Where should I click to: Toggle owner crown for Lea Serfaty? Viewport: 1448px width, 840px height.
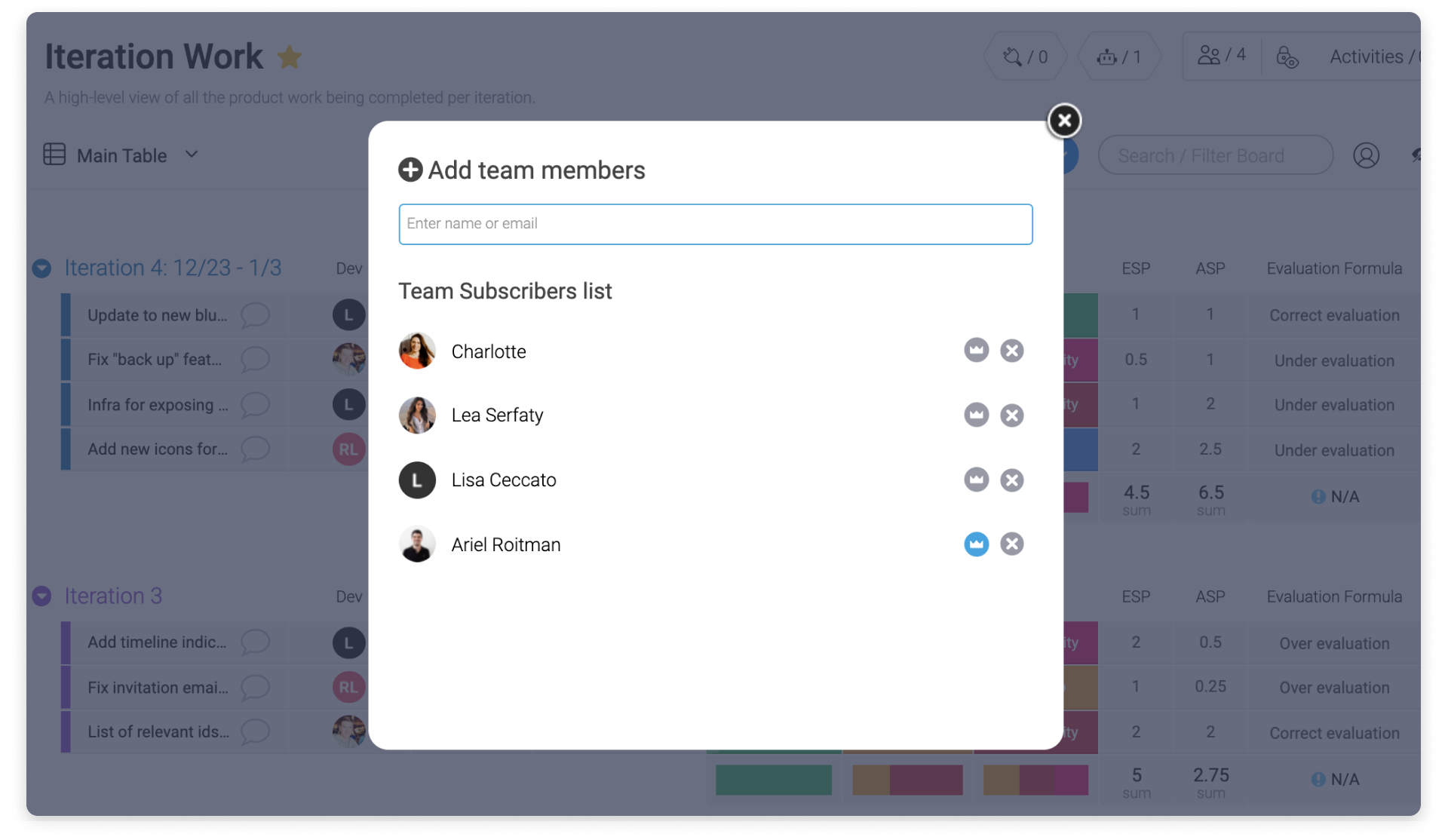click(x=976, y=415)
